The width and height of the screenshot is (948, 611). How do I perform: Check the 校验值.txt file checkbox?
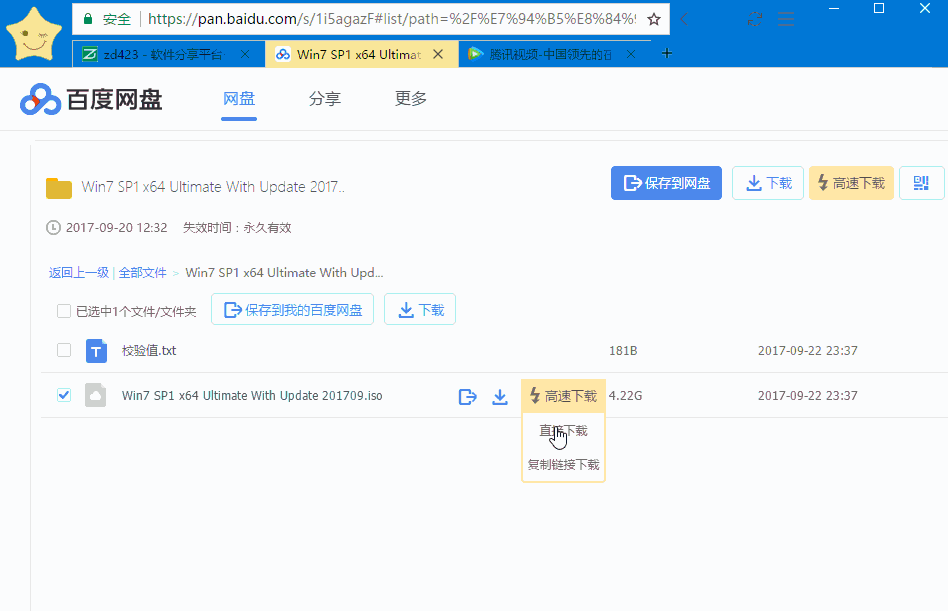(x=63, y=350)
